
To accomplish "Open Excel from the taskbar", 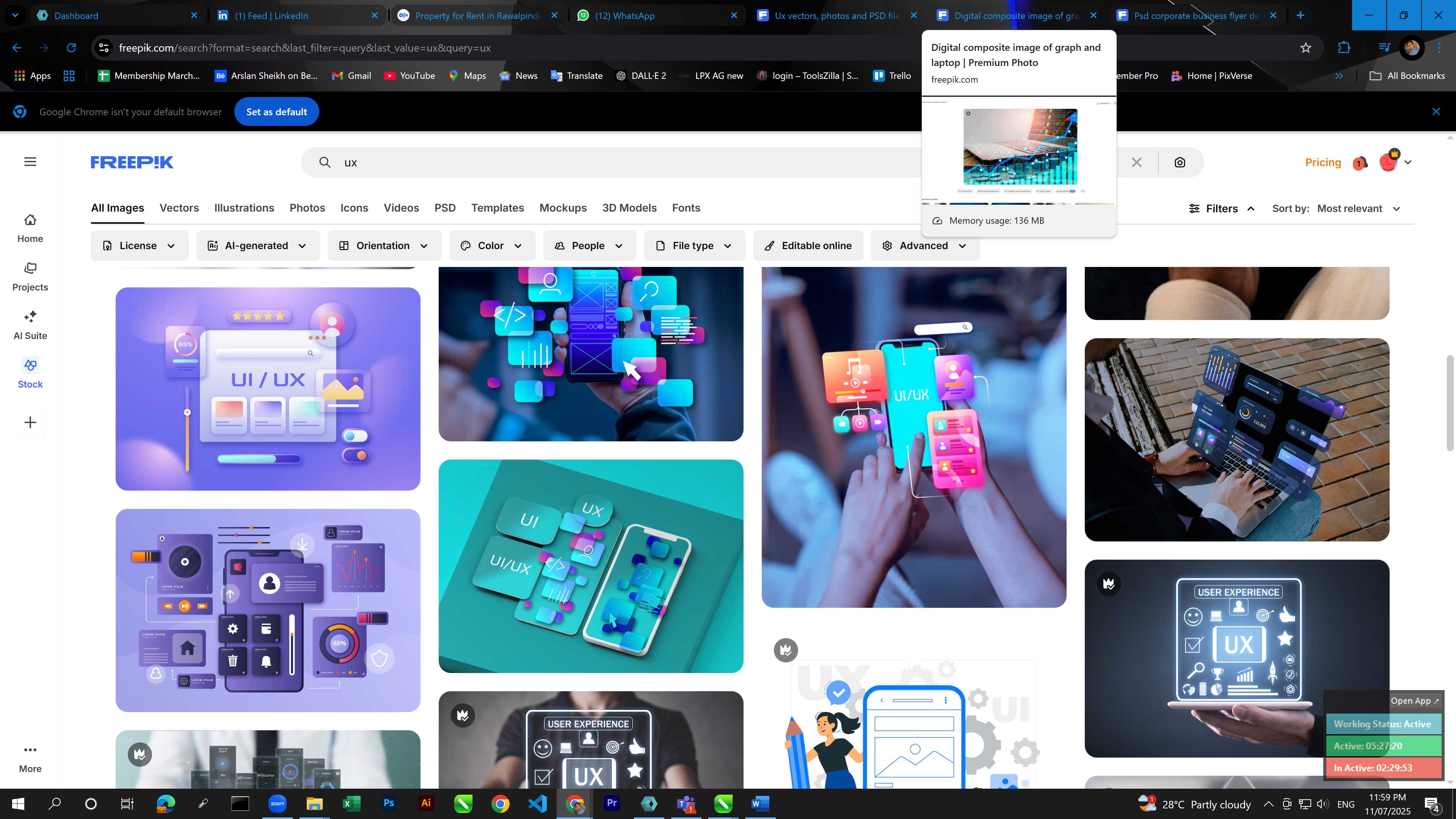I will pyautogui.click(x=351, y=803).
